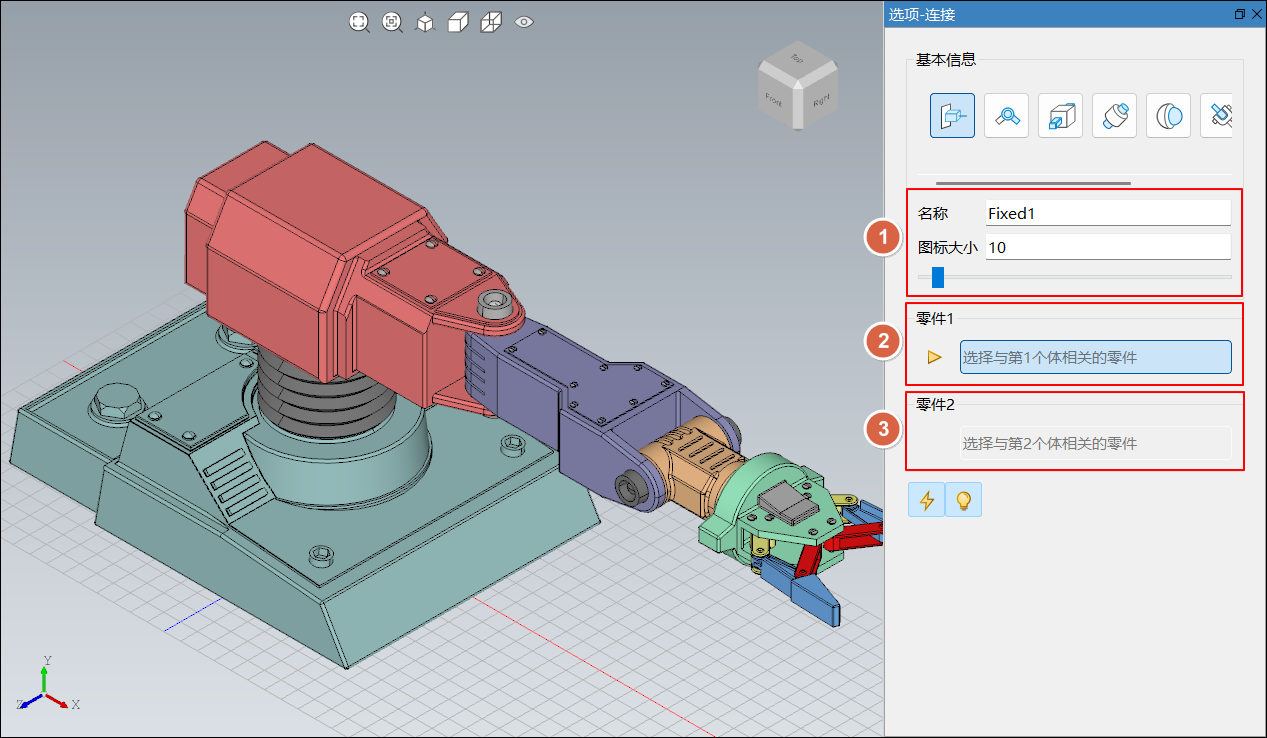Click the 图标大小 field showing 10
1267x738 pixels.
coord(1107,247)
